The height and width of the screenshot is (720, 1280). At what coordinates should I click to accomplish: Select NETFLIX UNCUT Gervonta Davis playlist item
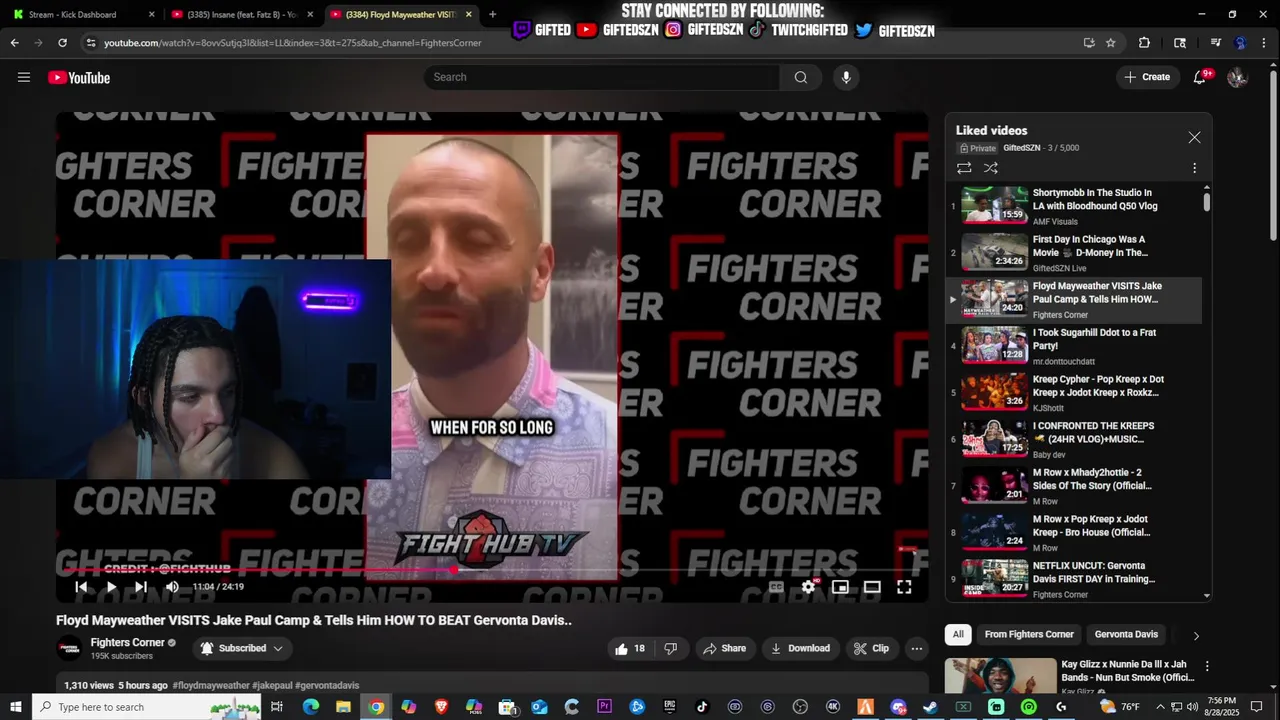pyautogui.click(x=1074, y=579)
